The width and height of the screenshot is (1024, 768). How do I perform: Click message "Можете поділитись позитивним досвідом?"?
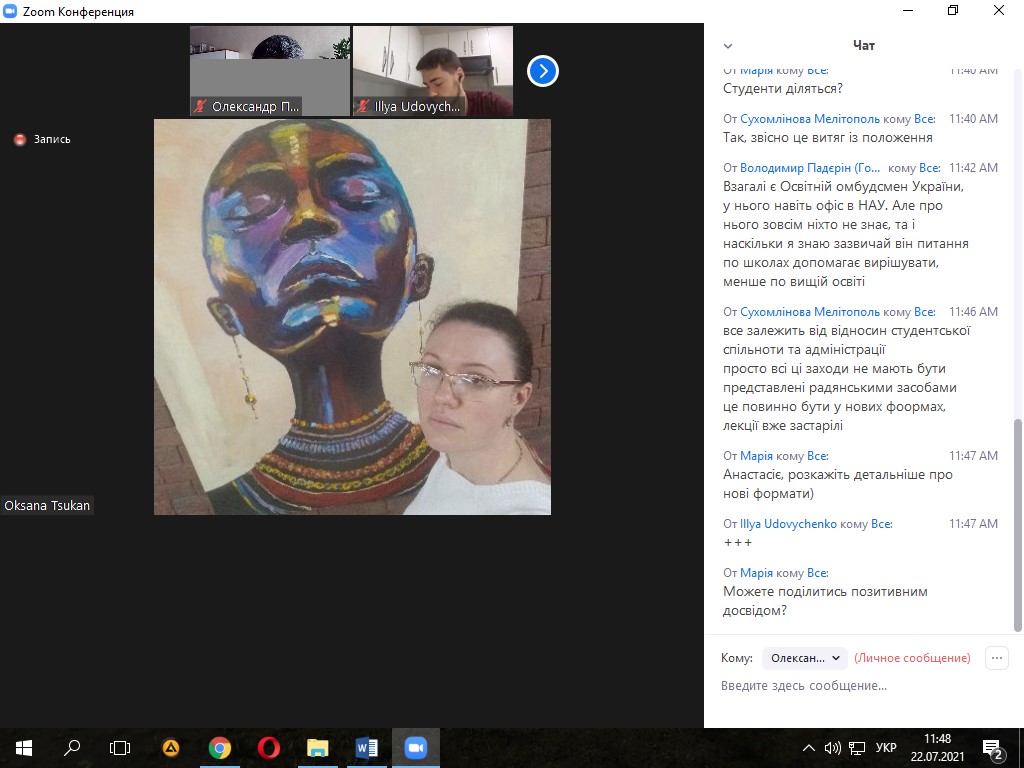click(825, 601)
